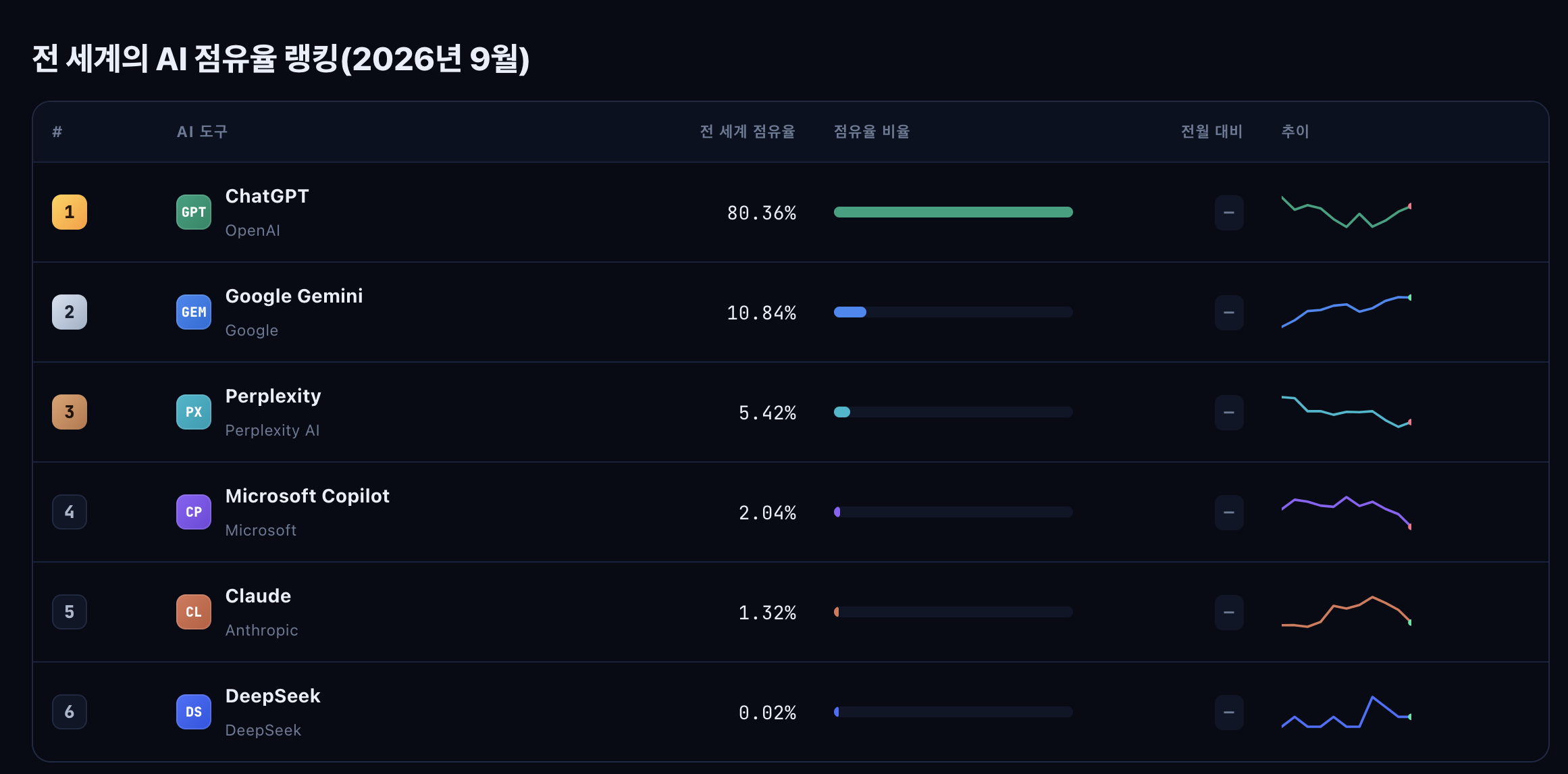Click the blue DS DeepSeek icon
The height and width of the screenshot is (774, 1568).
(194, 712)
